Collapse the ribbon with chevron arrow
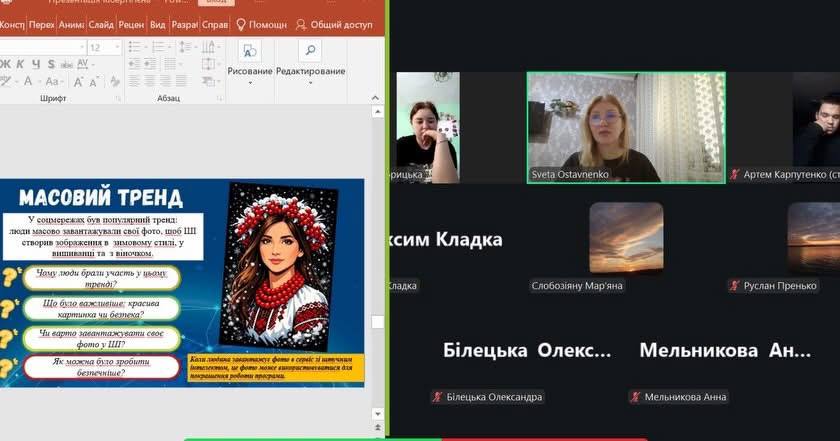The height and width of the screenshot is (441, 840). pyautogui.click(x=376, y=98)
